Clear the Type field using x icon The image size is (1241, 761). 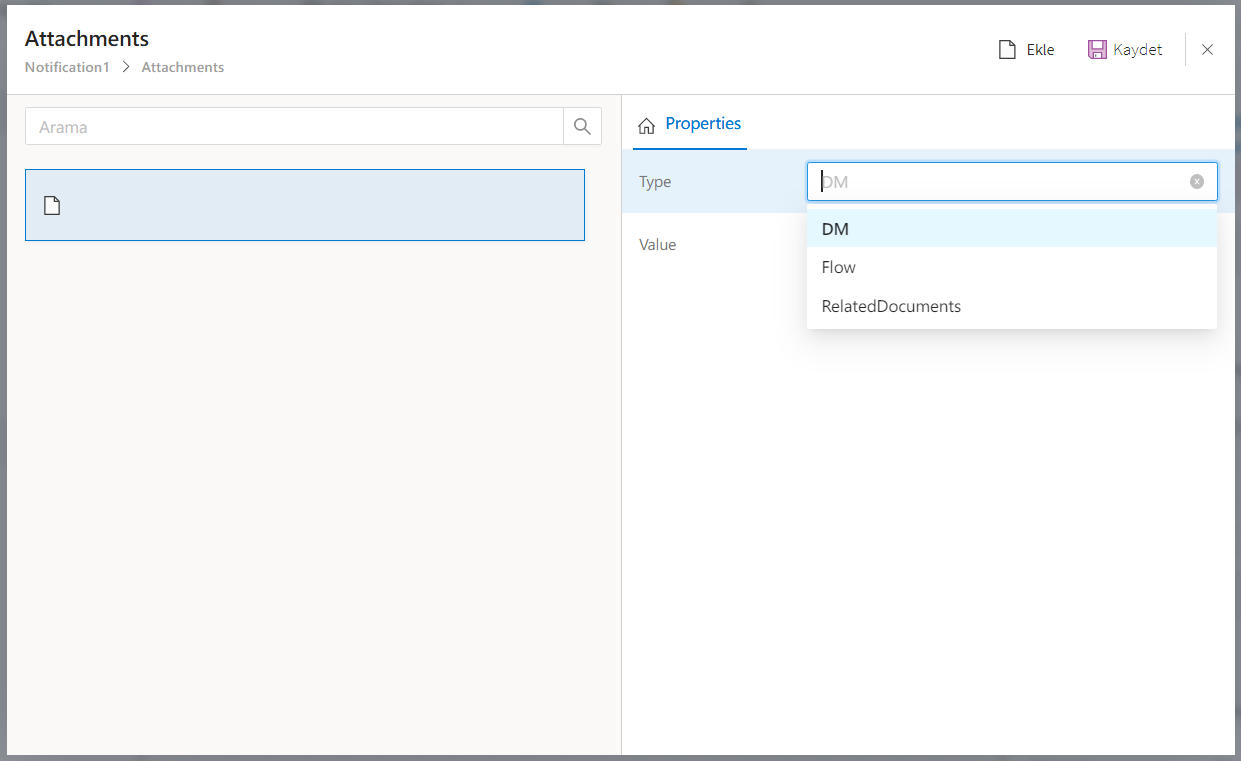click(x=1197, y=182)
